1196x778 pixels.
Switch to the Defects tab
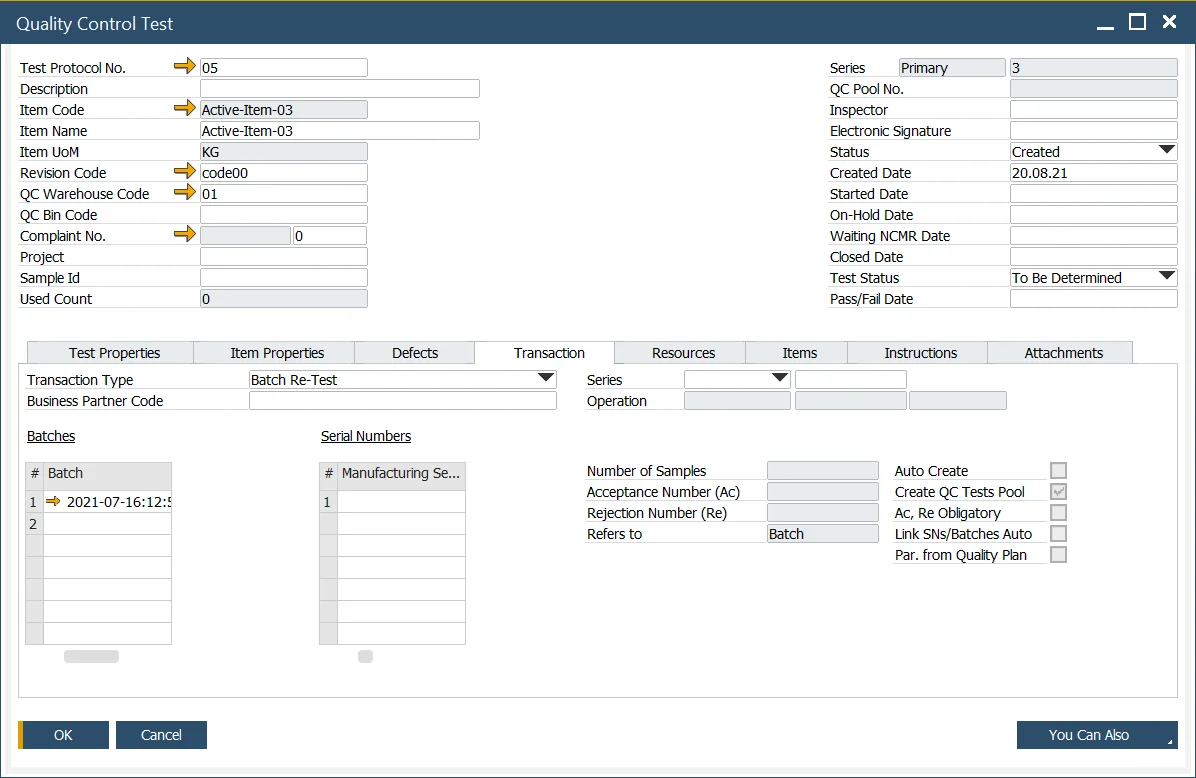coord(415,353)
